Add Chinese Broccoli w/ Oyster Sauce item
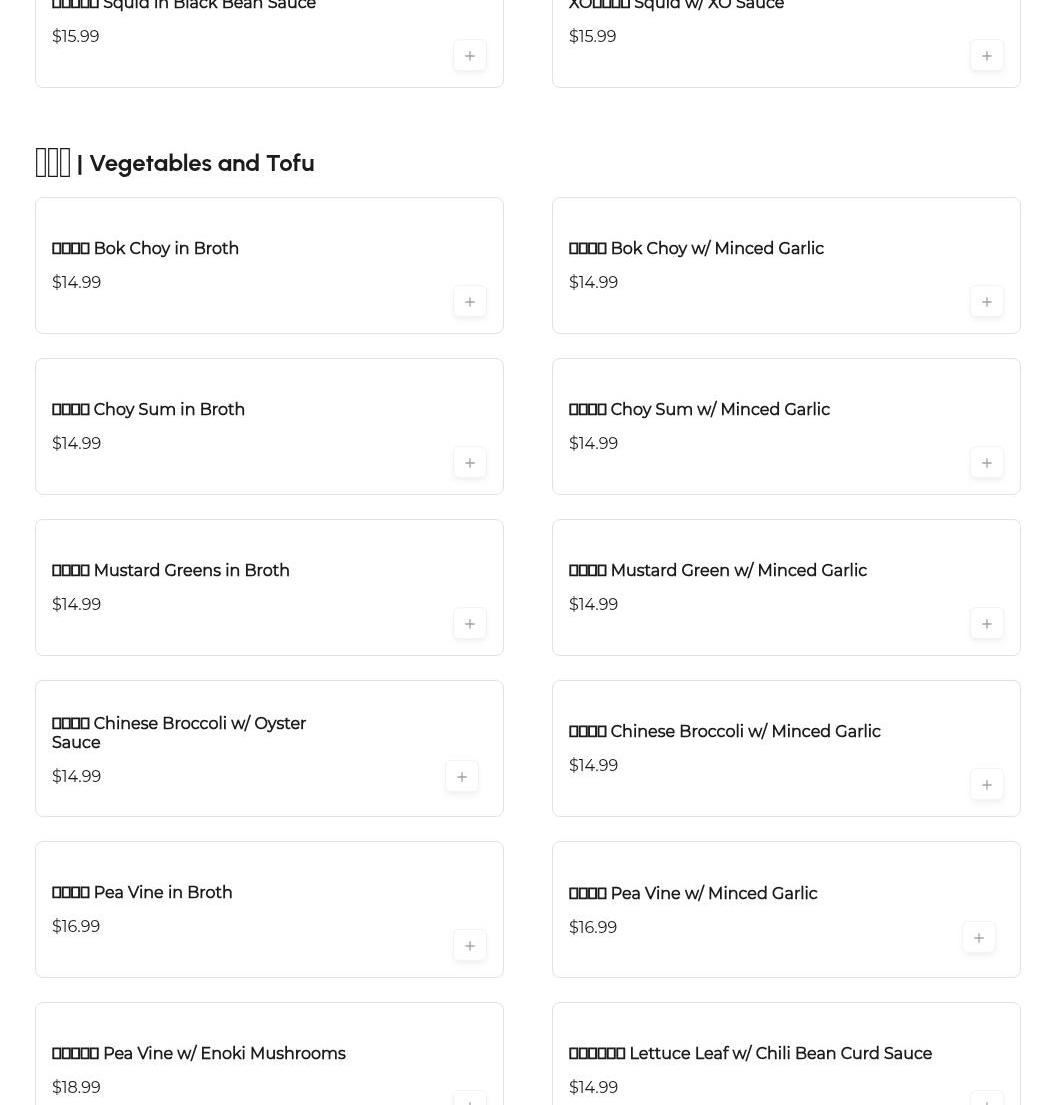Screen dimensions: 1050x1105 point(462,777)
